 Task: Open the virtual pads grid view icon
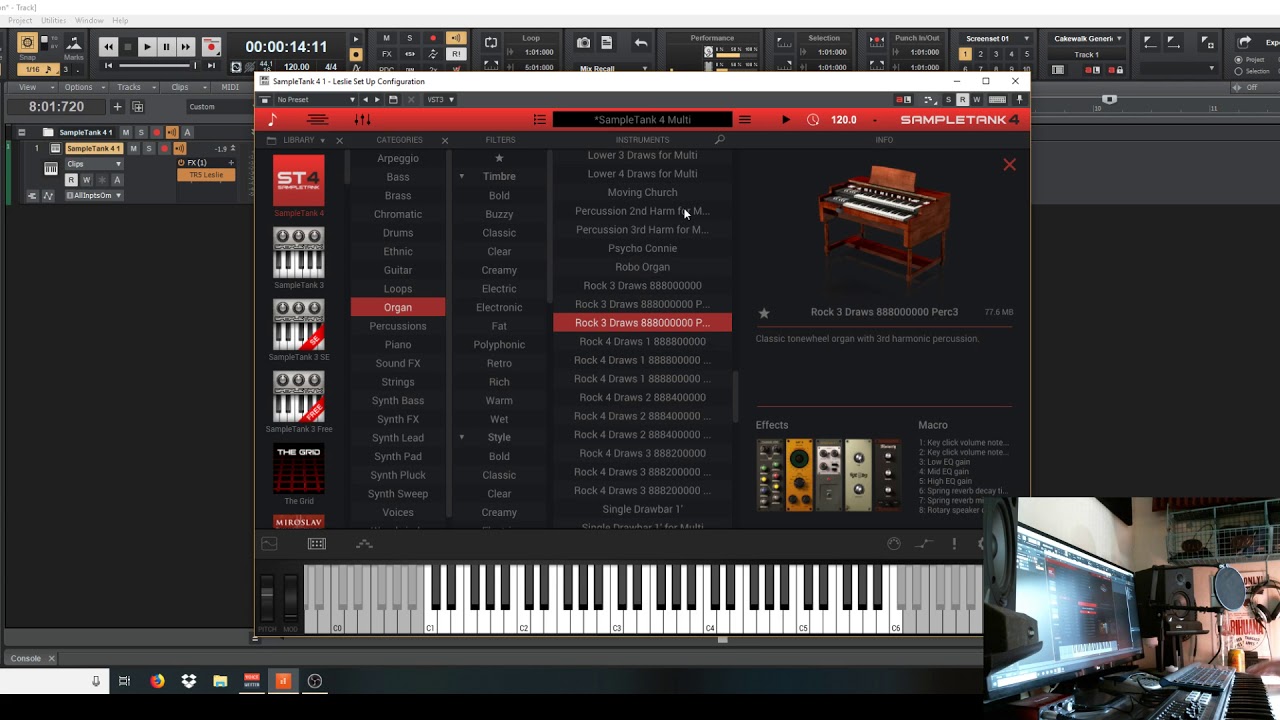tap(317, 543)
